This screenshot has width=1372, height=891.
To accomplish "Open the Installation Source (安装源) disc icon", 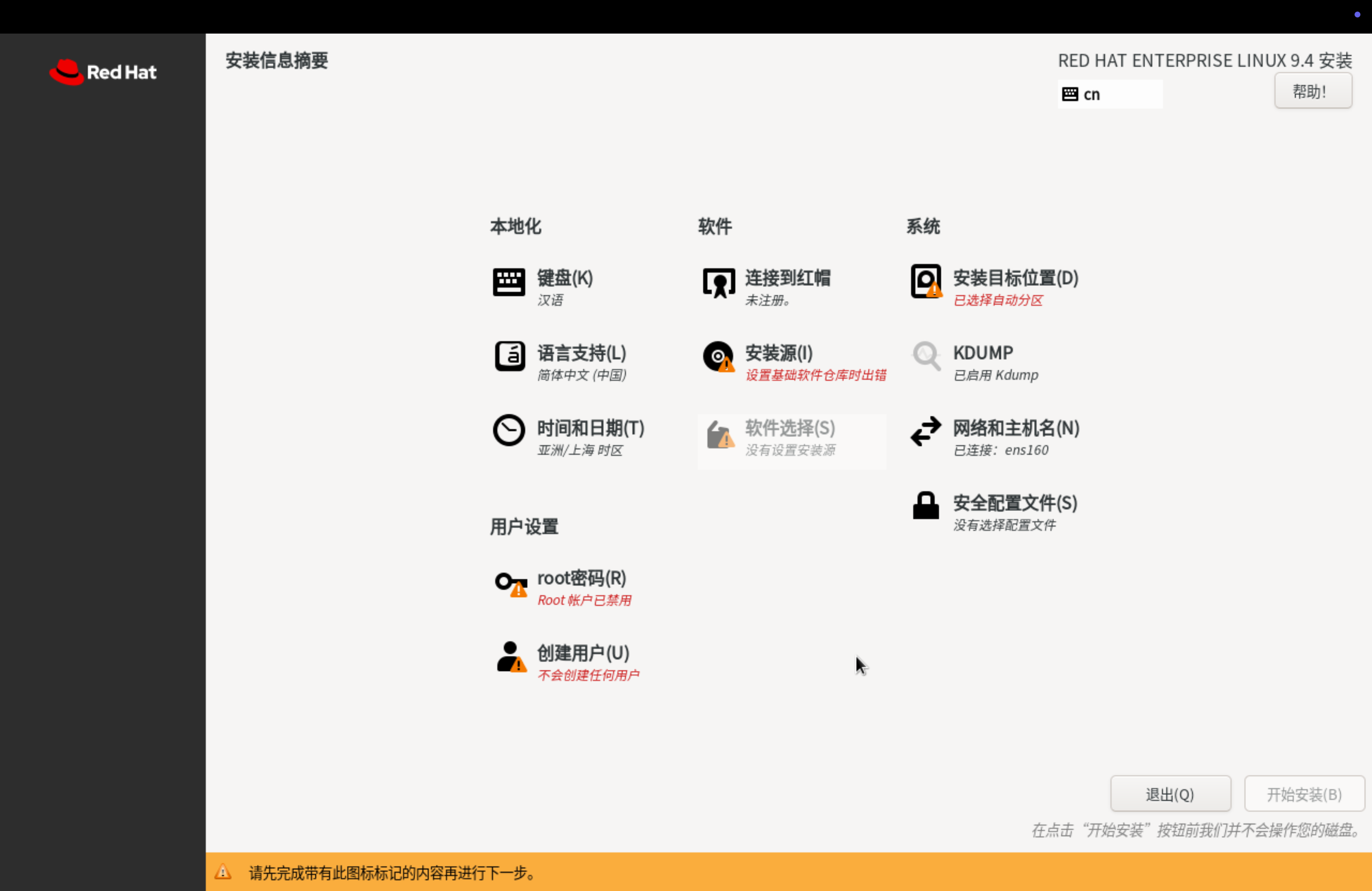I will click(x=719, y=357).
